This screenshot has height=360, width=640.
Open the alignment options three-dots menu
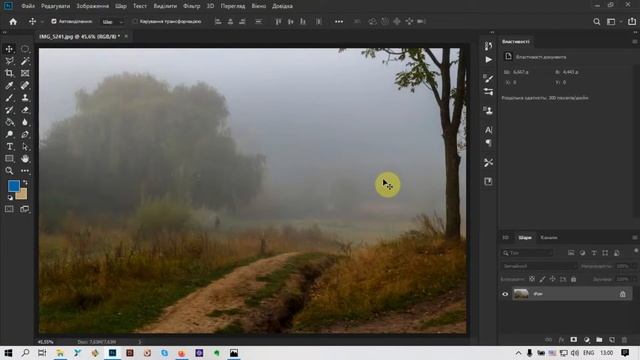(x=339, y=22)
